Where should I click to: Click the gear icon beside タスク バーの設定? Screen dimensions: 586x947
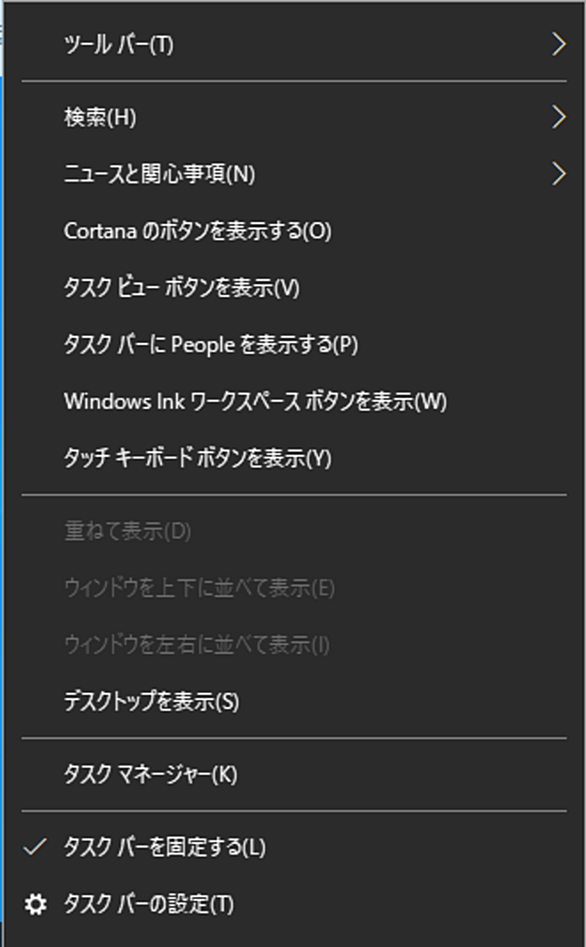(x=35, y=904)
